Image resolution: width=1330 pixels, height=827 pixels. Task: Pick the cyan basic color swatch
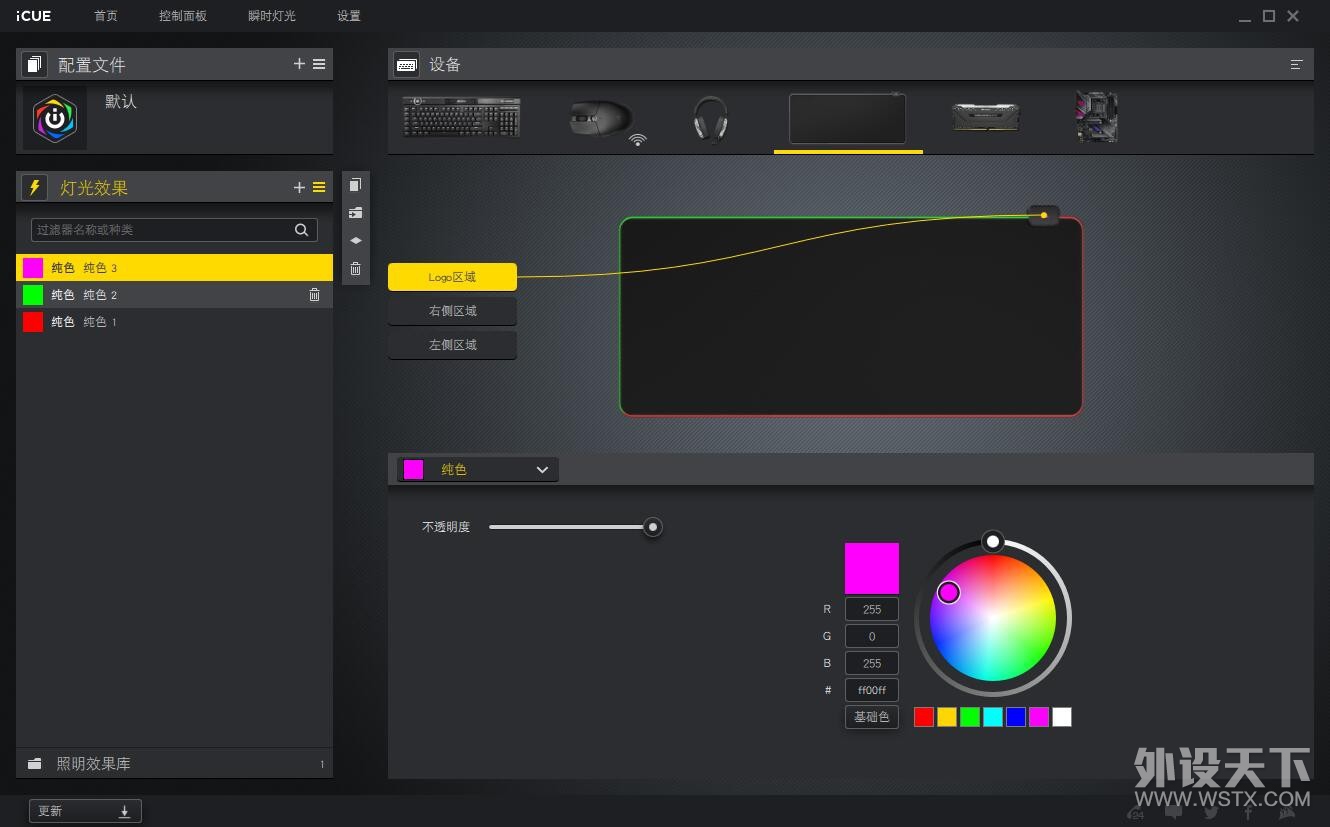[x=993, y=717]
